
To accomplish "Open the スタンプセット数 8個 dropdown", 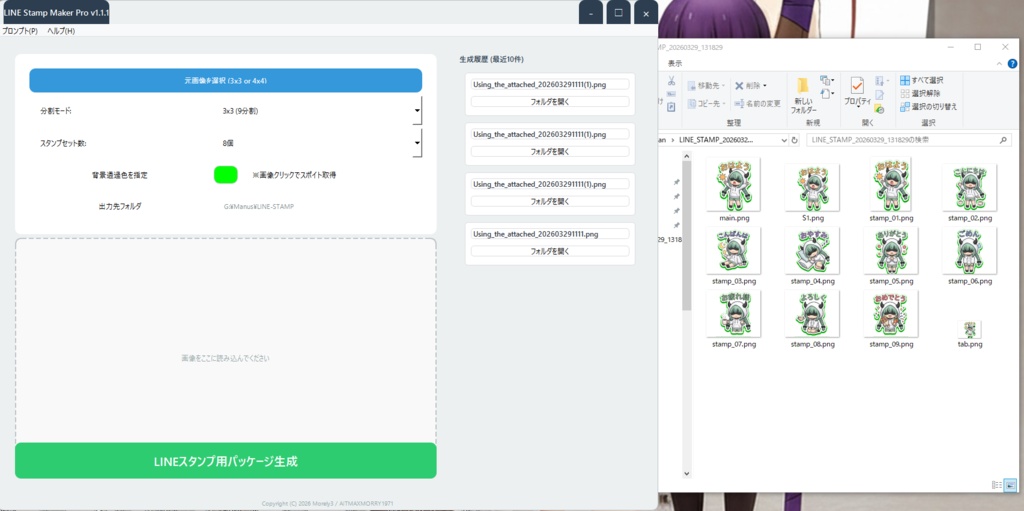I will 417,143.
